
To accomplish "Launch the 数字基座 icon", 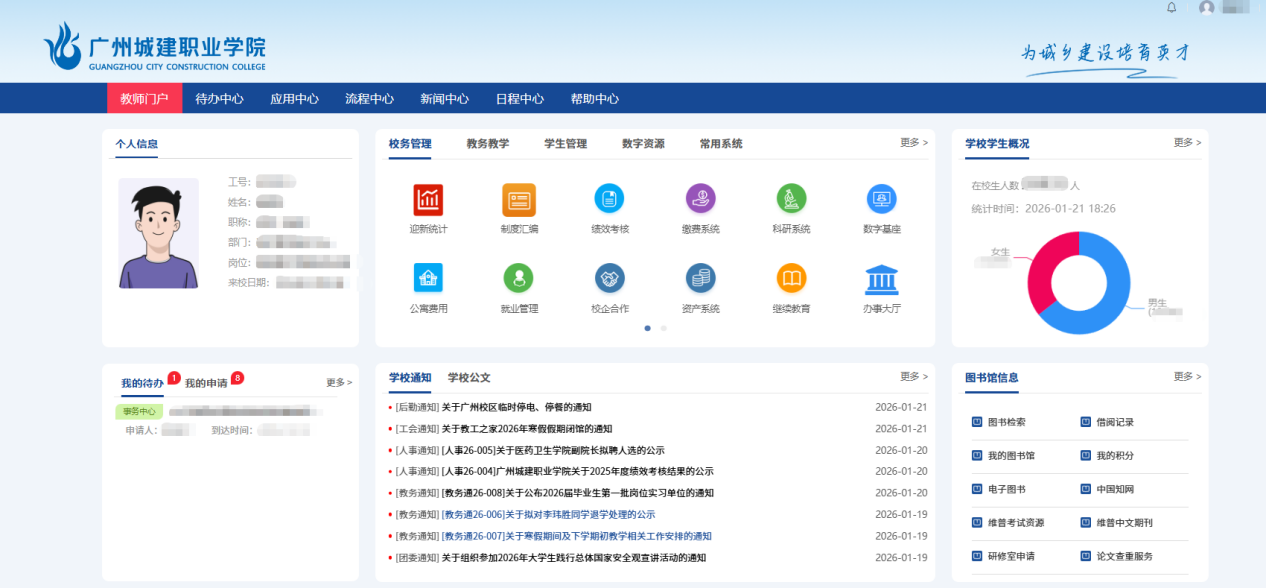I will coord(881,199).
